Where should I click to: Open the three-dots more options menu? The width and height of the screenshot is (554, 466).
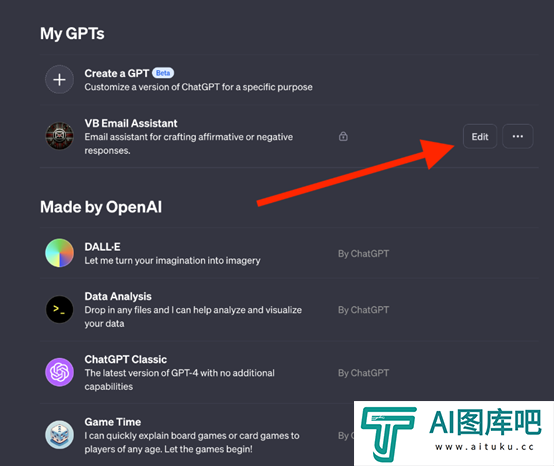(518, 136)
